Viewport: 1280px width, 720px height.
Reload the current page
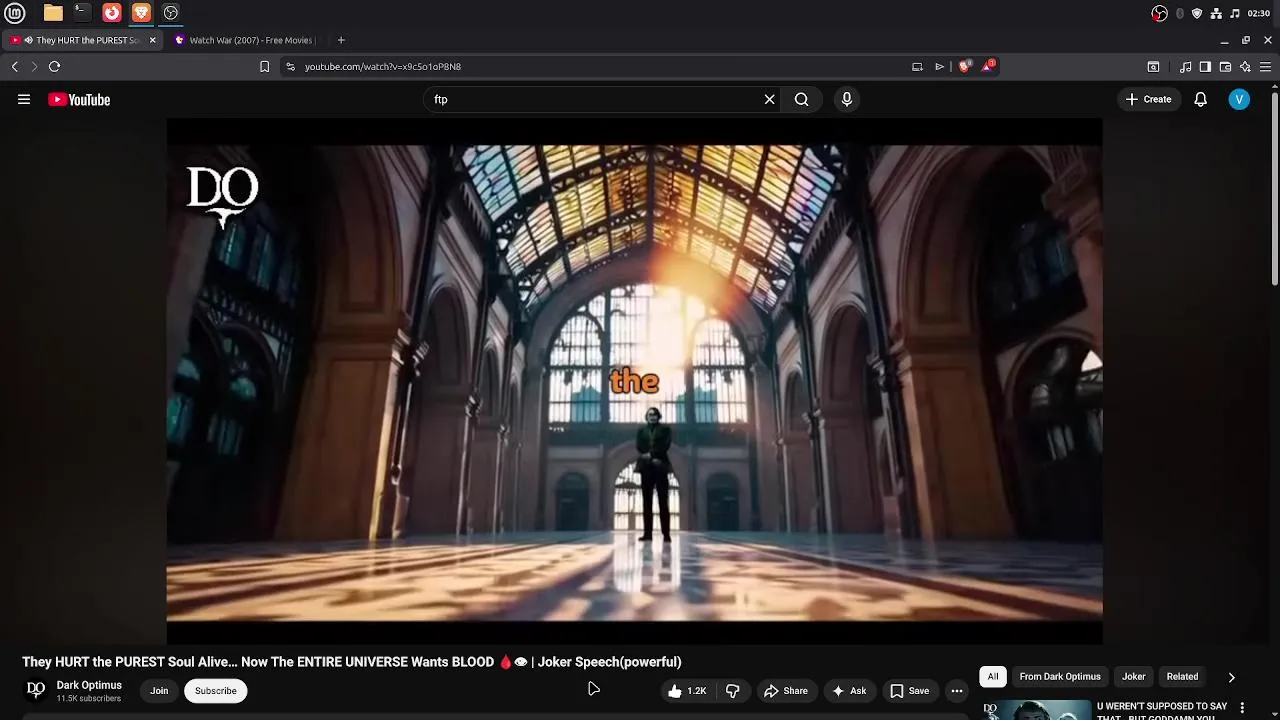click(54, 66)
